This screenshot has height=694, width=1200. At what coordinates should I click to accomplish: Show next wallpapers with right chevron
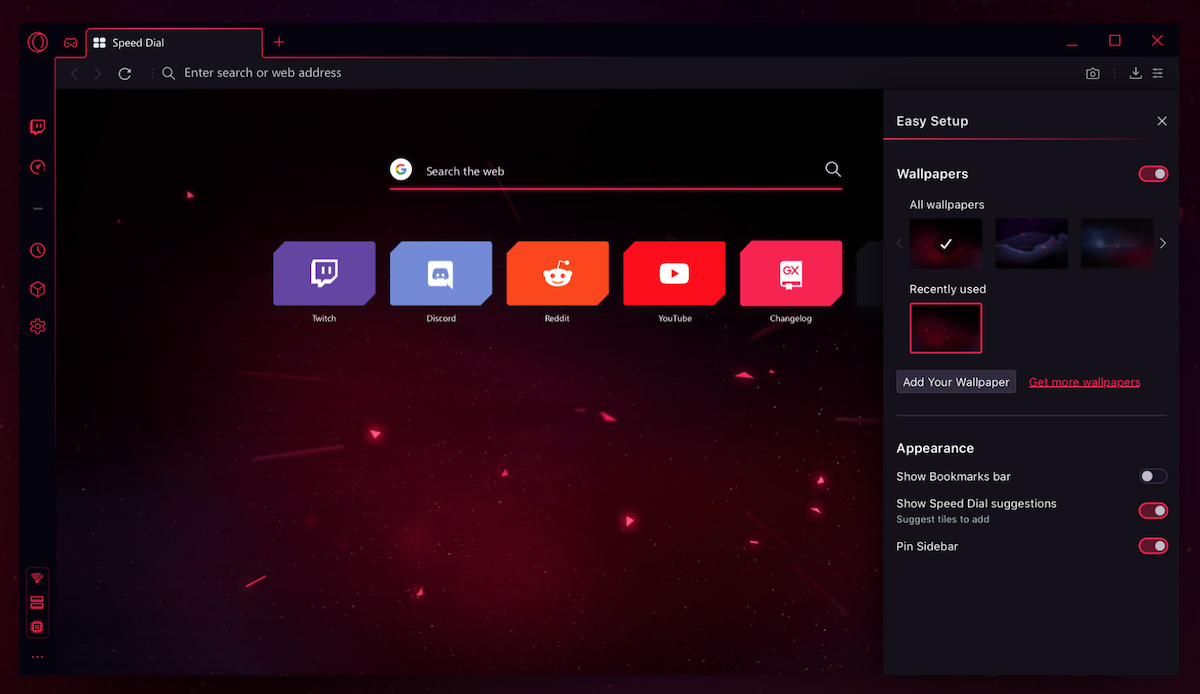[1162, 243]
